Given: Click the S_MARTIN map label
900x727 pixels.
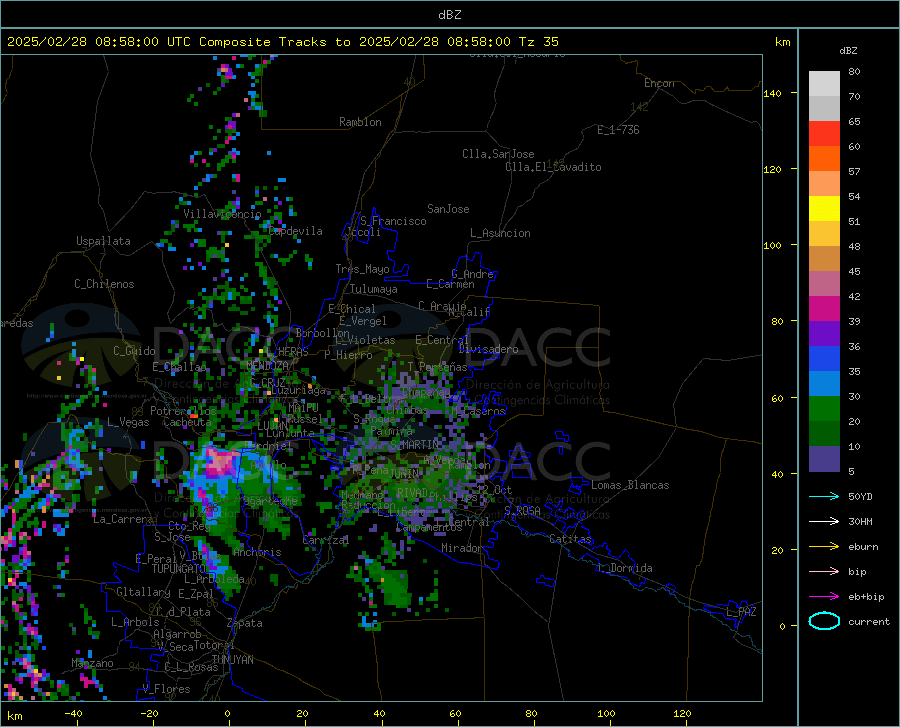Looking at the screenshot, I should click(x=414, y=445).
